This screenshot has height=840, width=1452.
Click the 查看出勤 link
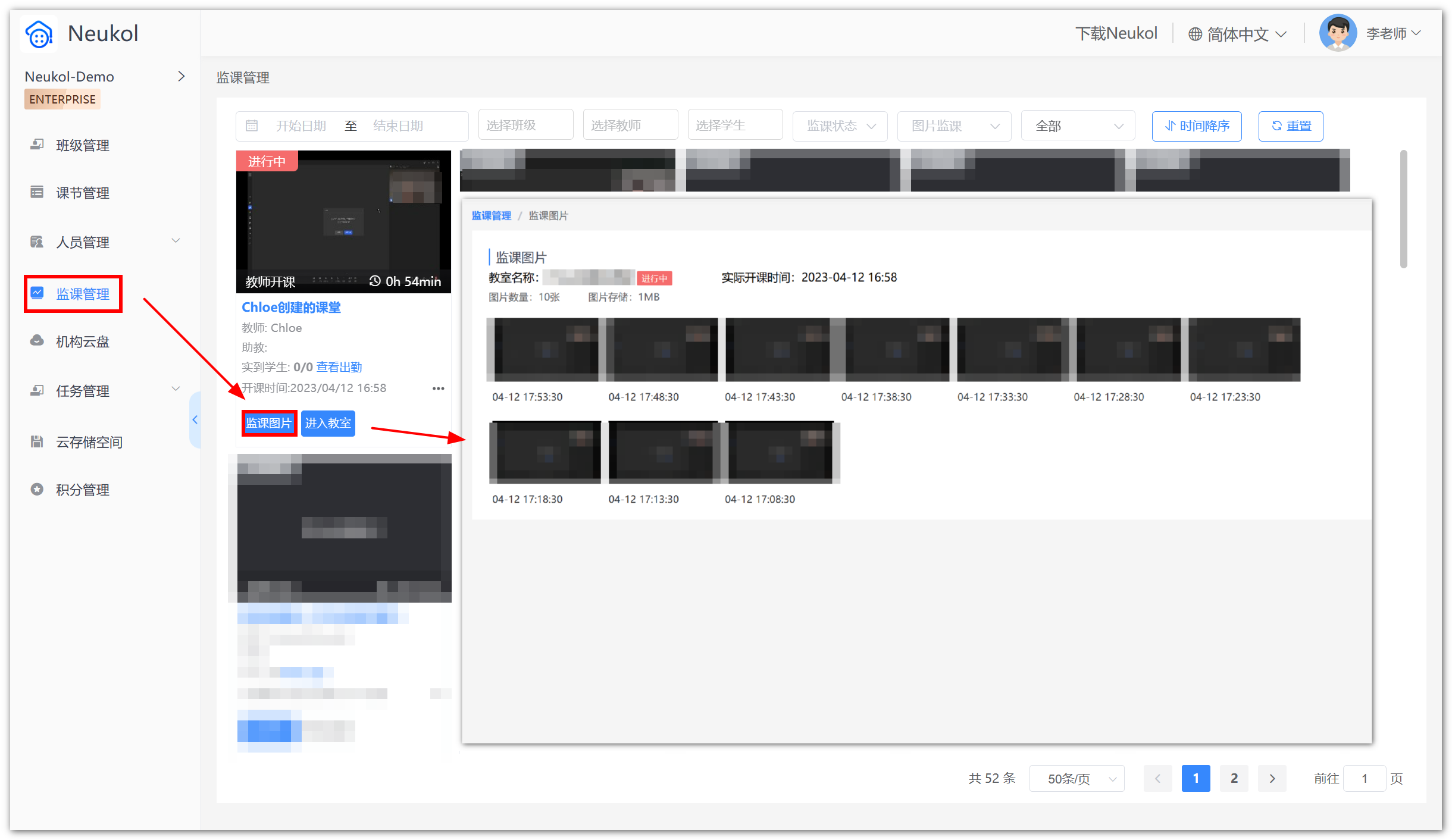coord(339,367)
